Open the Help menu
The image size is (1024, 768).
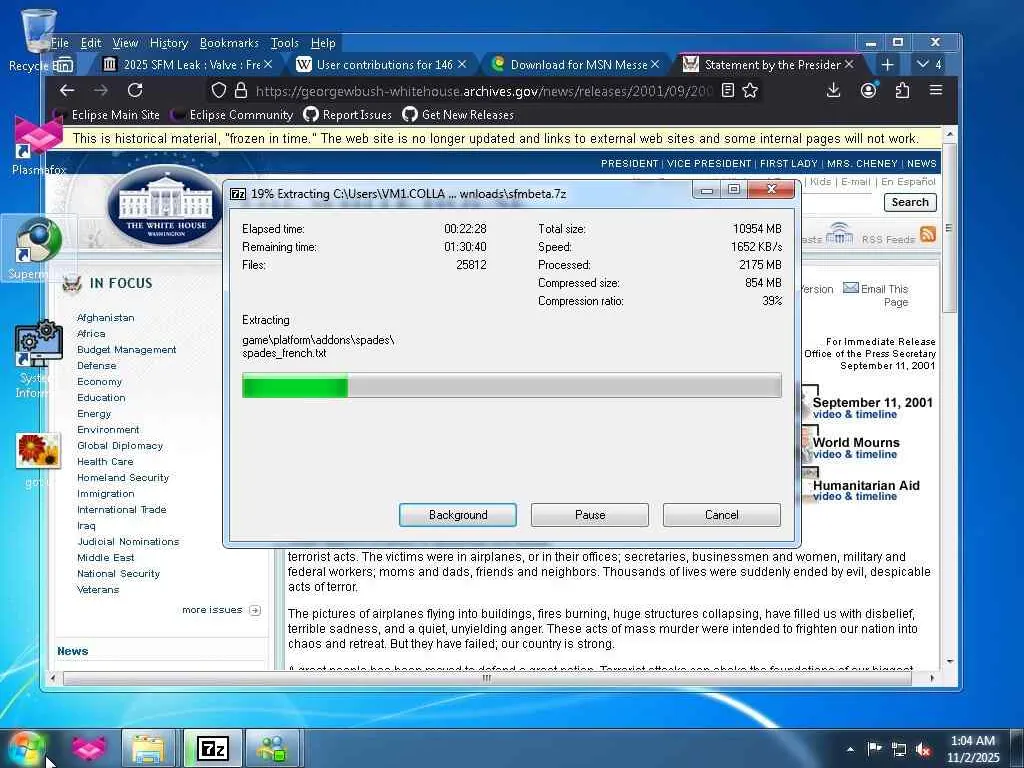[x=323, y=43]
